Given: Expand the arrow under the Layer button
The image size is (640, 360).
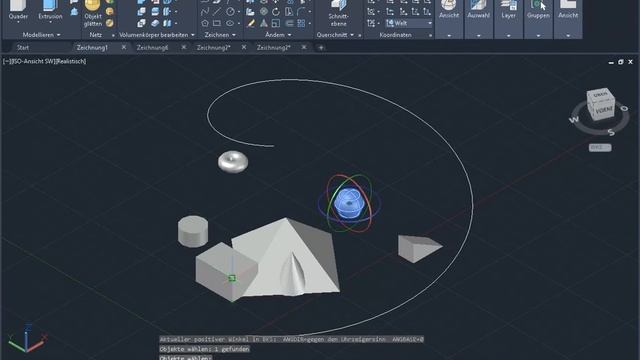Looking at the screenshot, I should click(509, 36).
